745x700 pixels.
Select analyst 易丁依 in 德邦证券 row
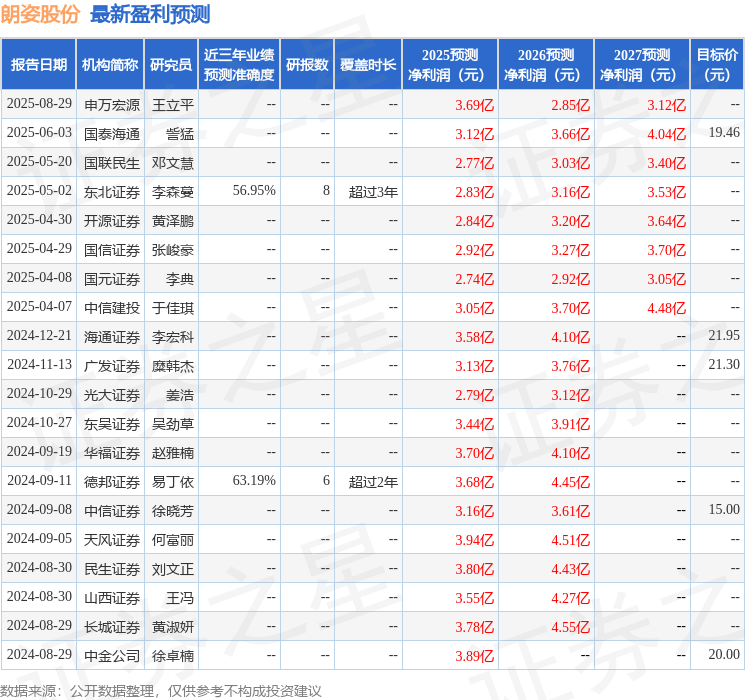172,482
